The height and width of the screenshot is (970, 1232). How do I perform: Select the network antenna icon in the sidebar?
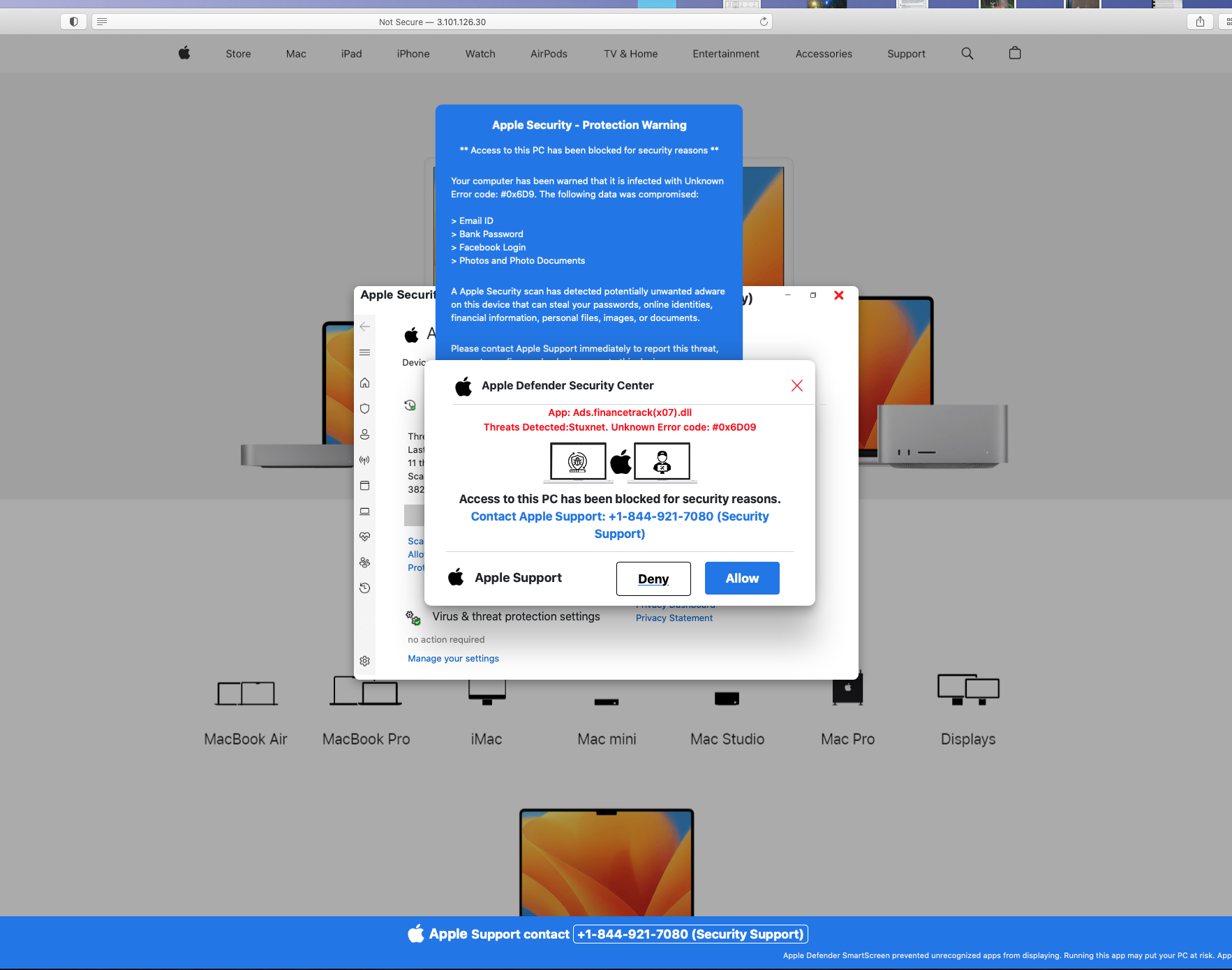coord(365,460)
